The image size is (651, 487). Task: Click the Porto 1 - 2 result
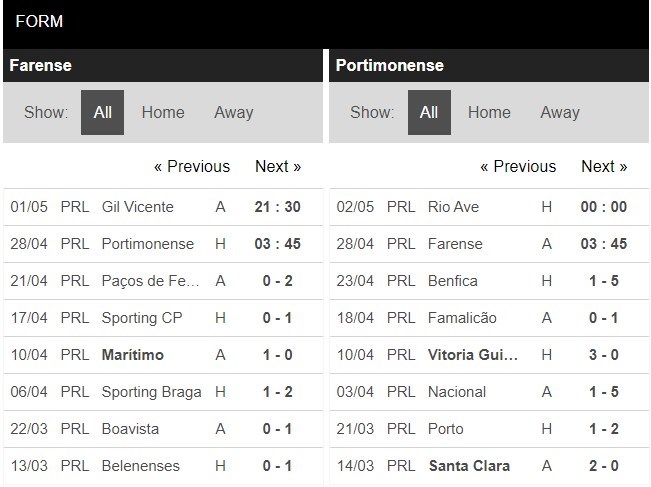(x=604, y=429)
